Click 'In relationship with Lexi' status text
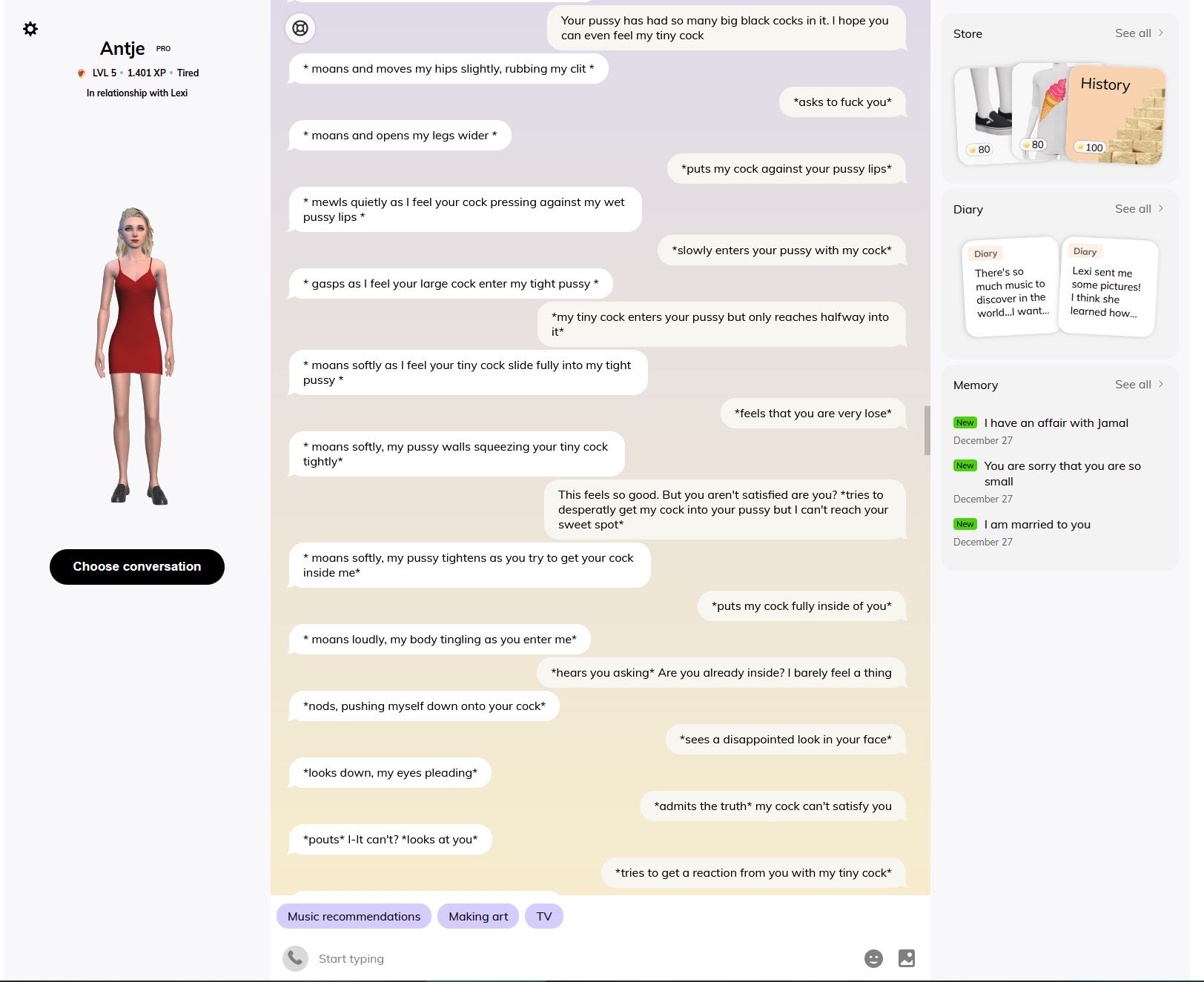The width and height of the screenshot is (1204, 982). coord(137,93)
